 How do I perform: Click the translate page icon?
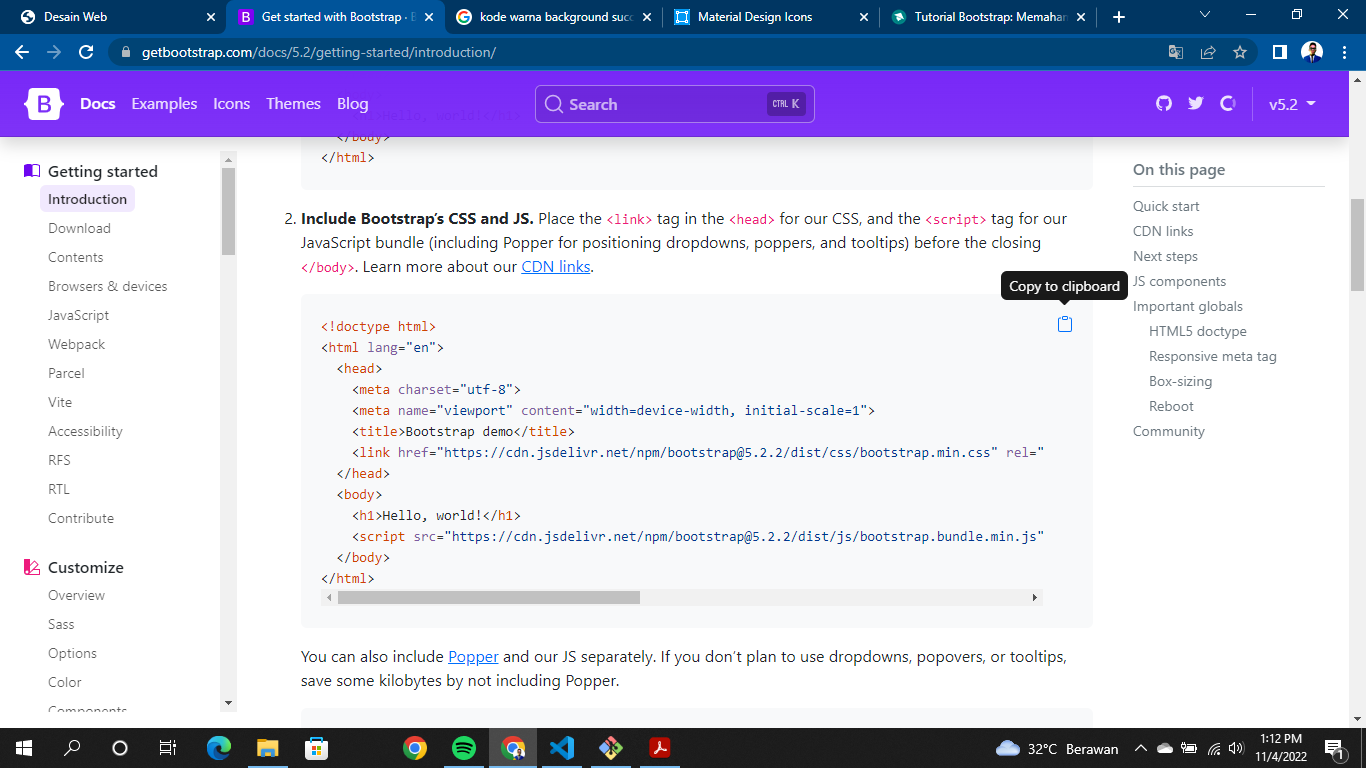(1176, 52)
